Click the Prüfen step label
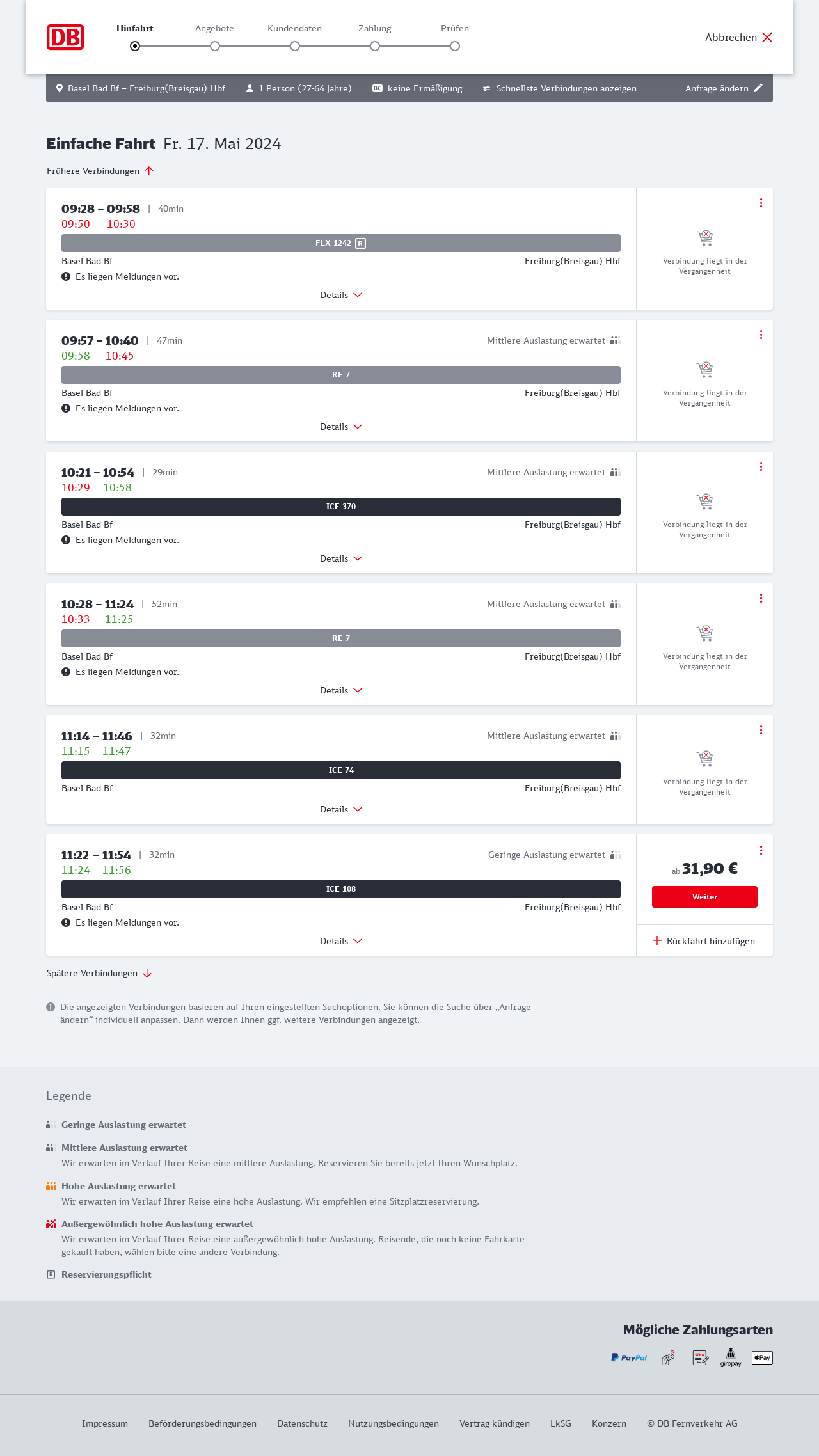Image resolution: width=819 pixels, height=1456 pixels. [x=455, y=28]
